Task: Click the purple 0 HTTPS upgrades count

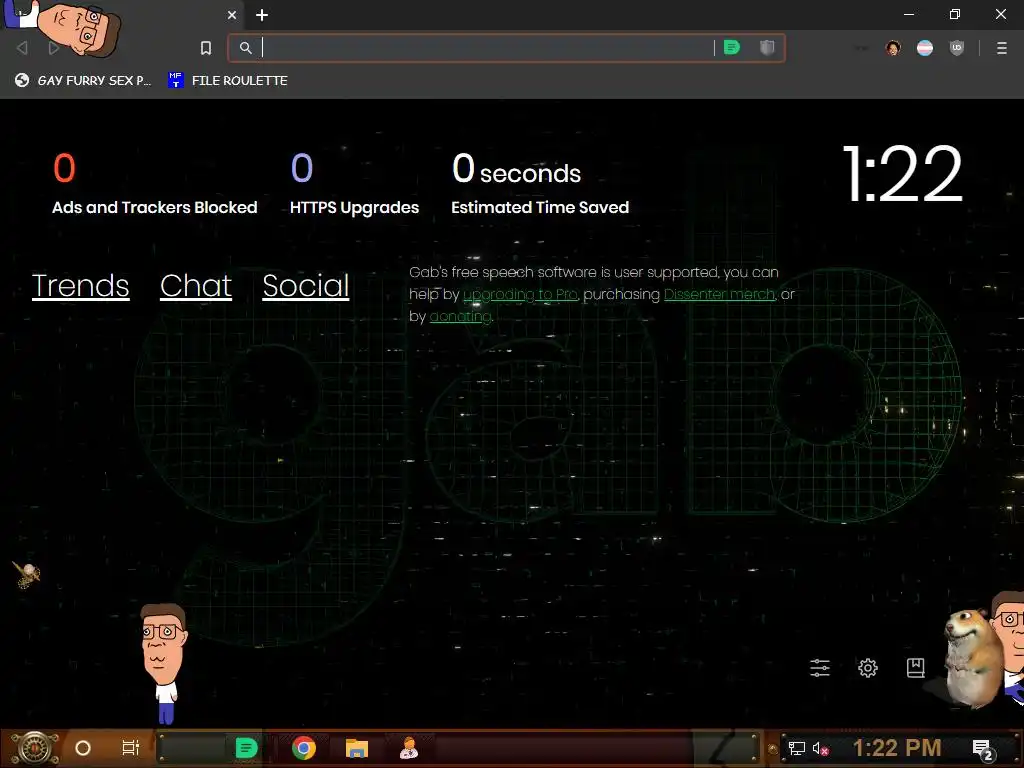Action: point(302,168)
